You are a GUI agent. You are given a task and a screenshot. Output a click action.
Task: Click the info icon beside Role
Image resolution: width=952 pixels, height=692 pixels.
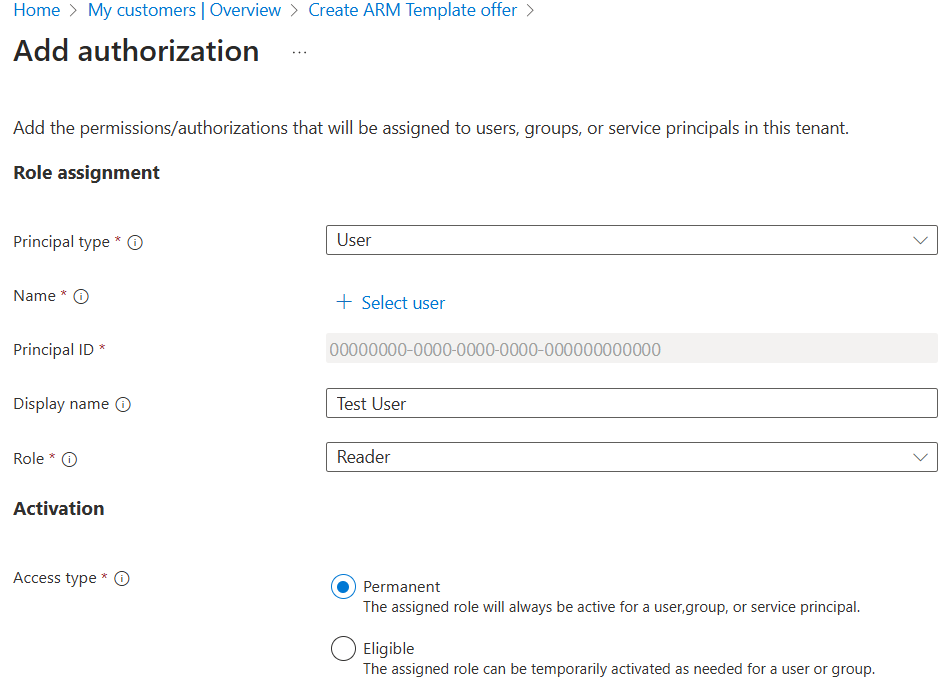pyautogui.click(x=67, y=459)
